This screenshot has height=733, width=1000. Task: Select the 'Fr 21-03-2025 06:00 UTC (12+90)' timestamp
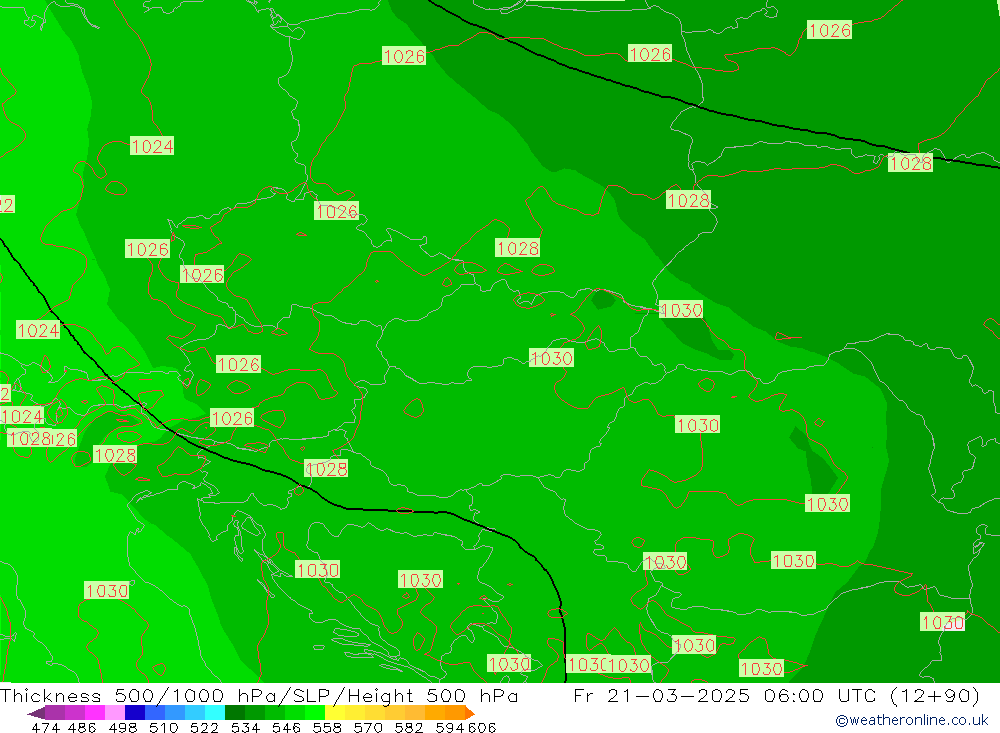click(776, 695)
